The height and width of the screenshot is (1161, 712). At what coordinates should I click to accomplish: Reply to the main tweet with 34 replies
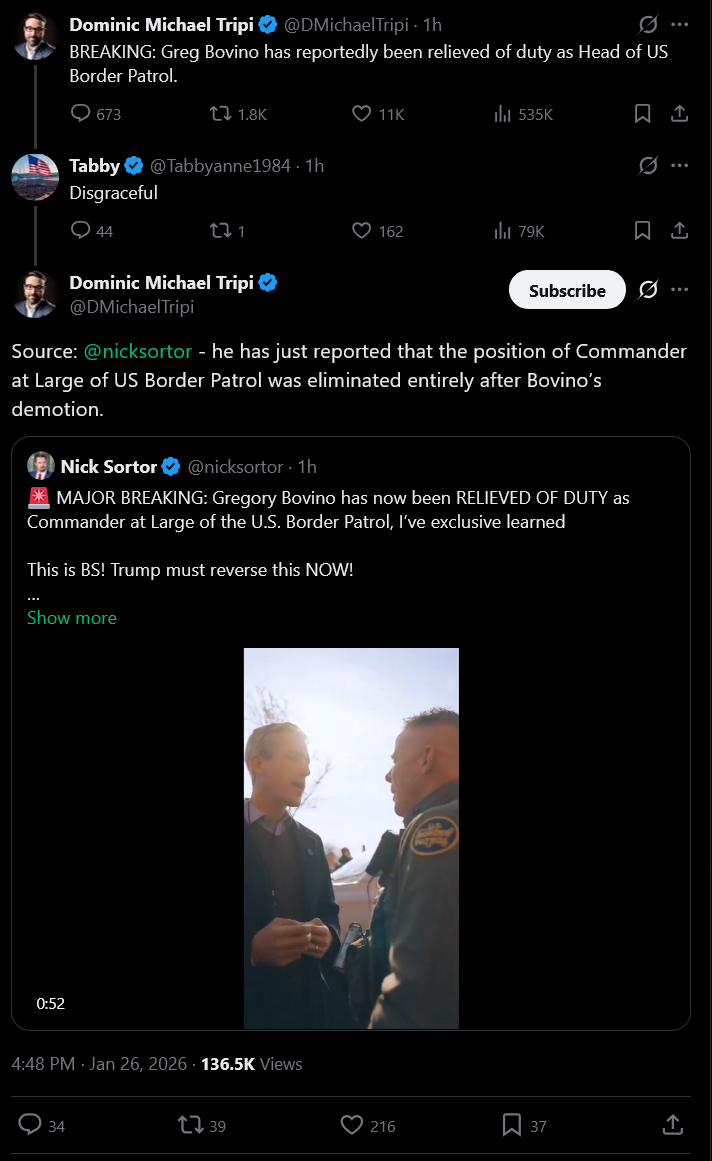pyautogui.click(x=31, y=1125)
